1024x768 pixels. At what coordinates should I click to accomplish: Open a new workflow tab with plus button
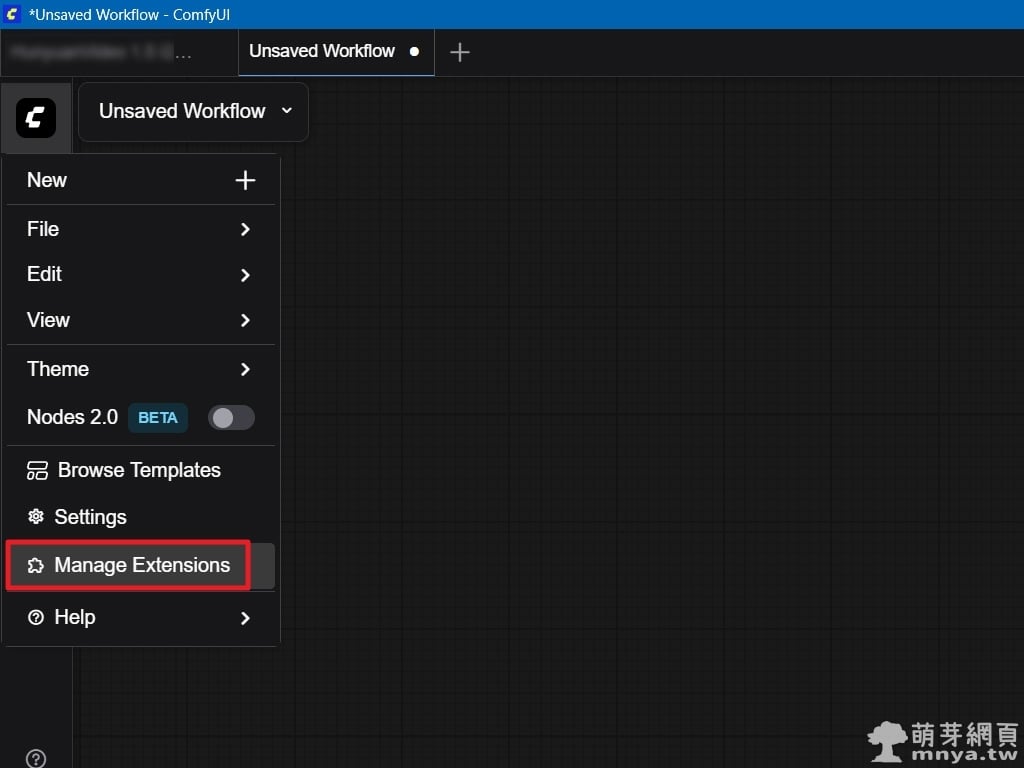point(459,52)
